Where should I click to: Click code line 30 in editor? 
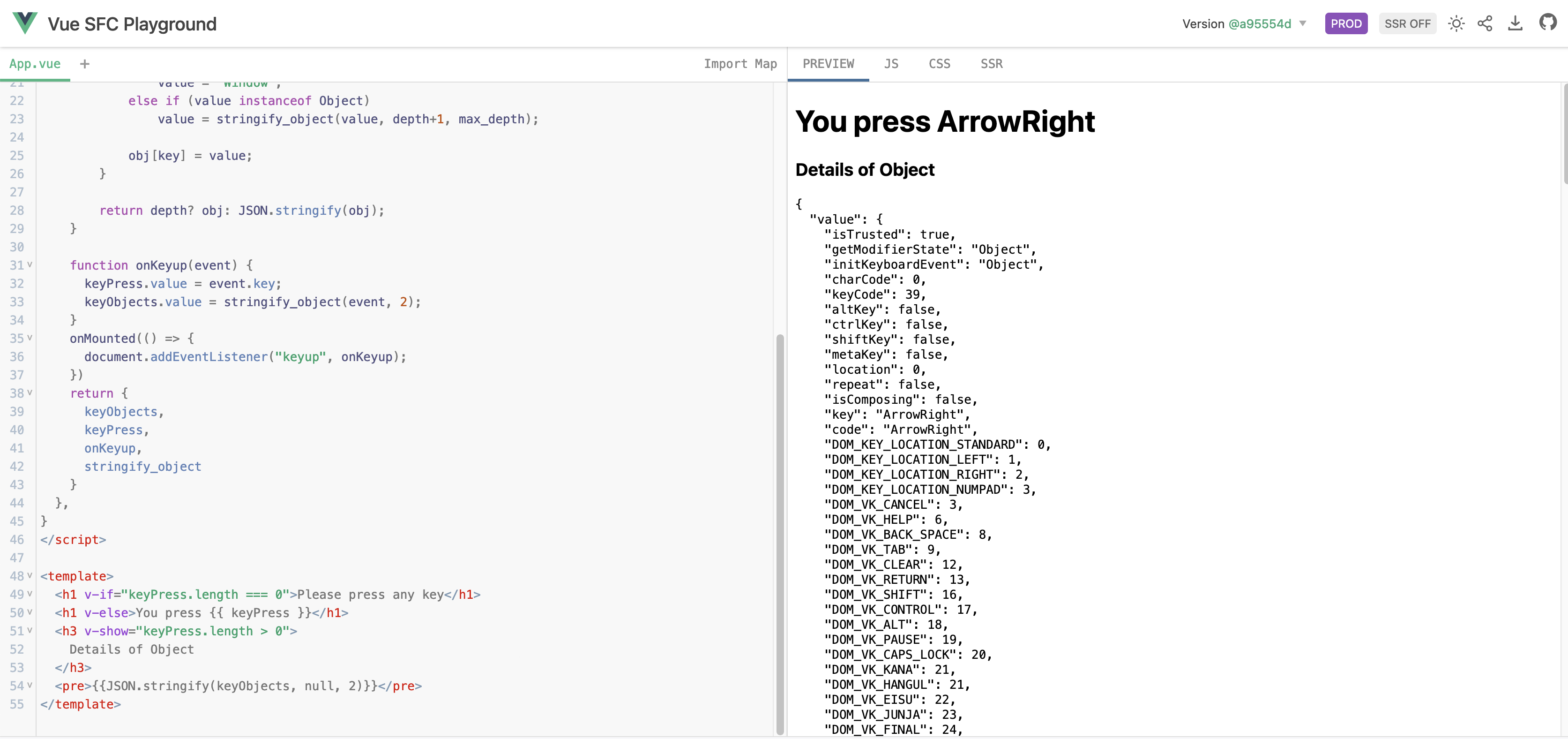pyautogui.click(x=244, y=247)
